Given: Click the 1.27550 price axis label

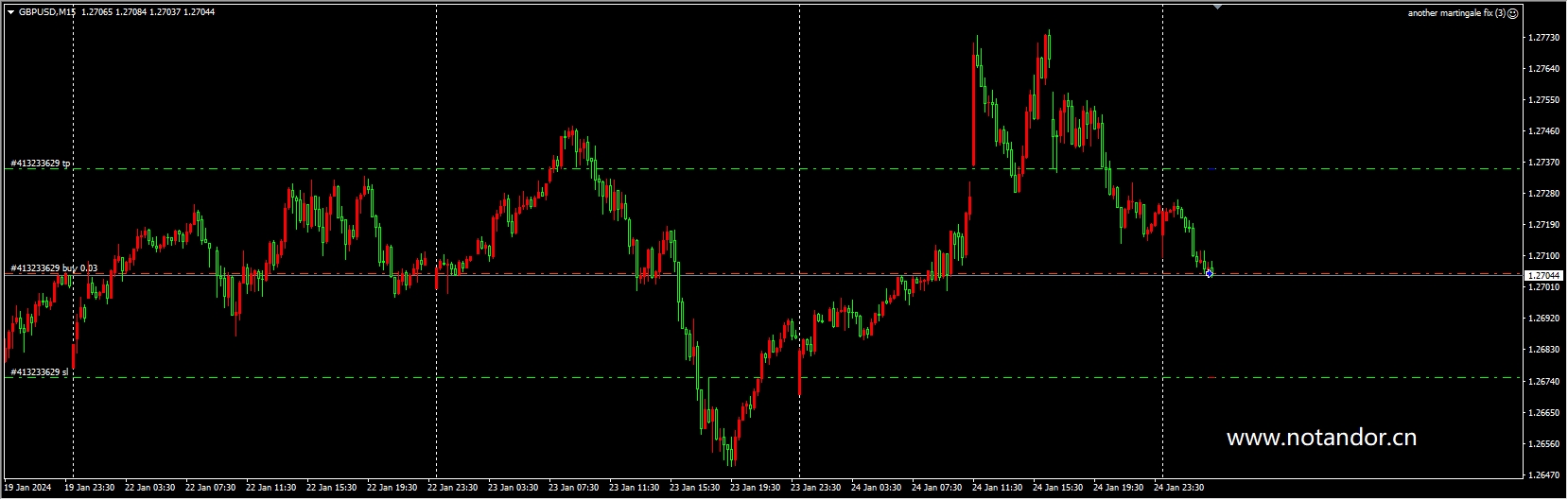Looking at the screenshot, I should point(1543,100).
